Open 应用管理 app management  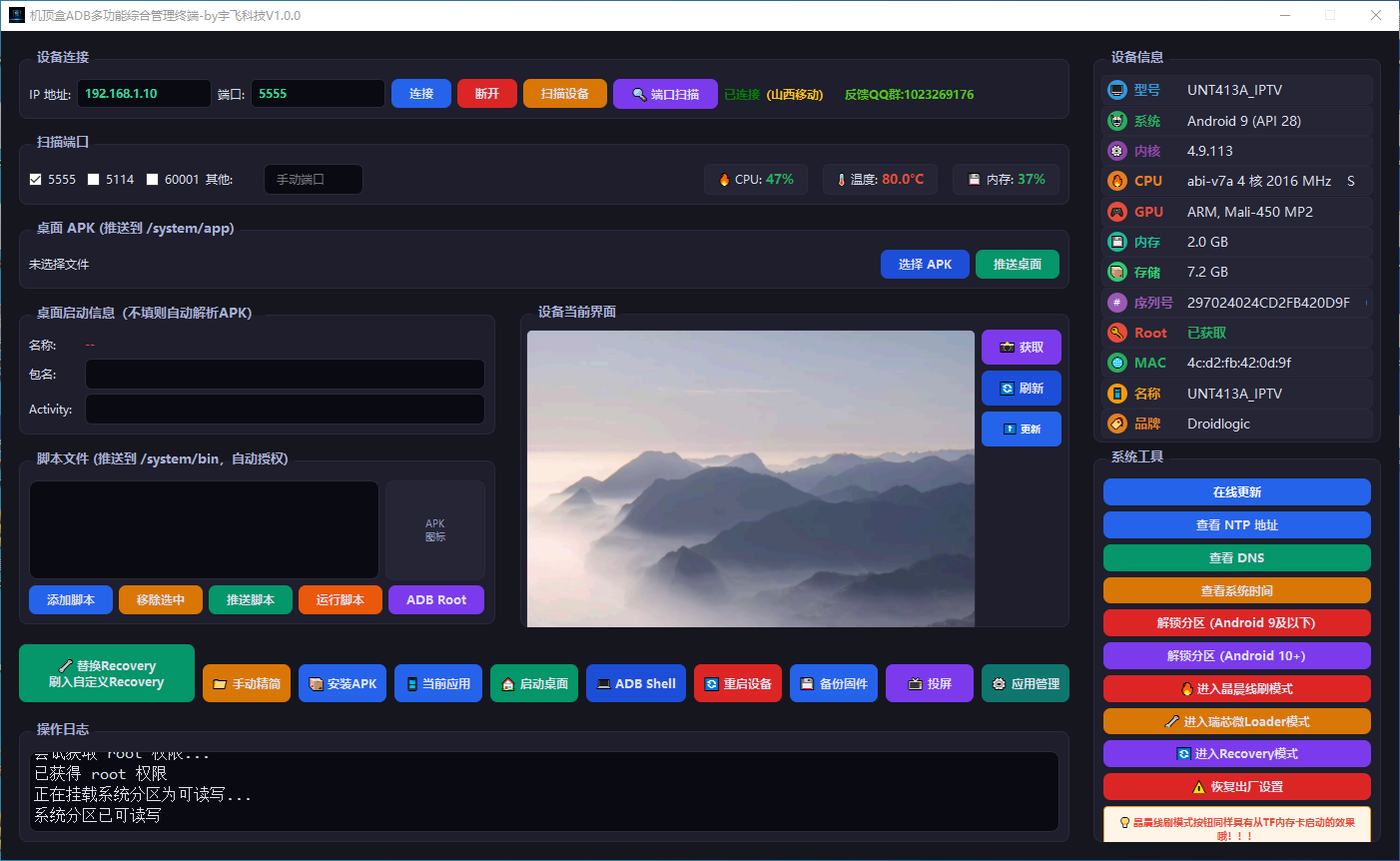[1026, 683]
